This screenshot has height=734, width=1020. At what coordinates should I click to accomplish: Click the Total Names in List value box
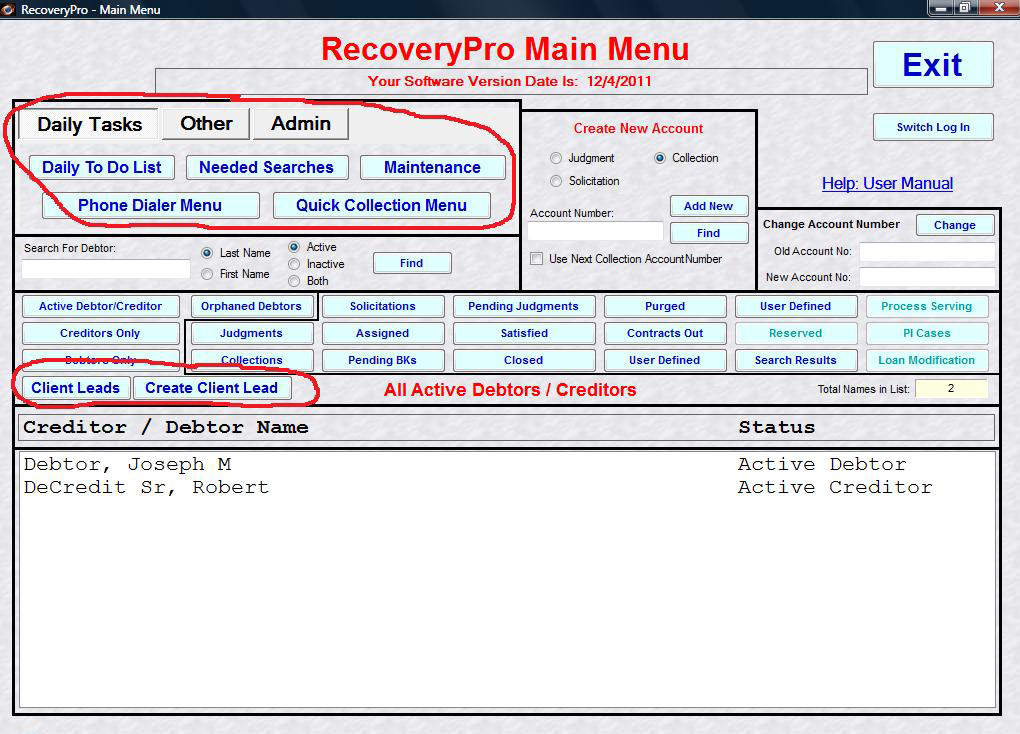click(951, 388)
